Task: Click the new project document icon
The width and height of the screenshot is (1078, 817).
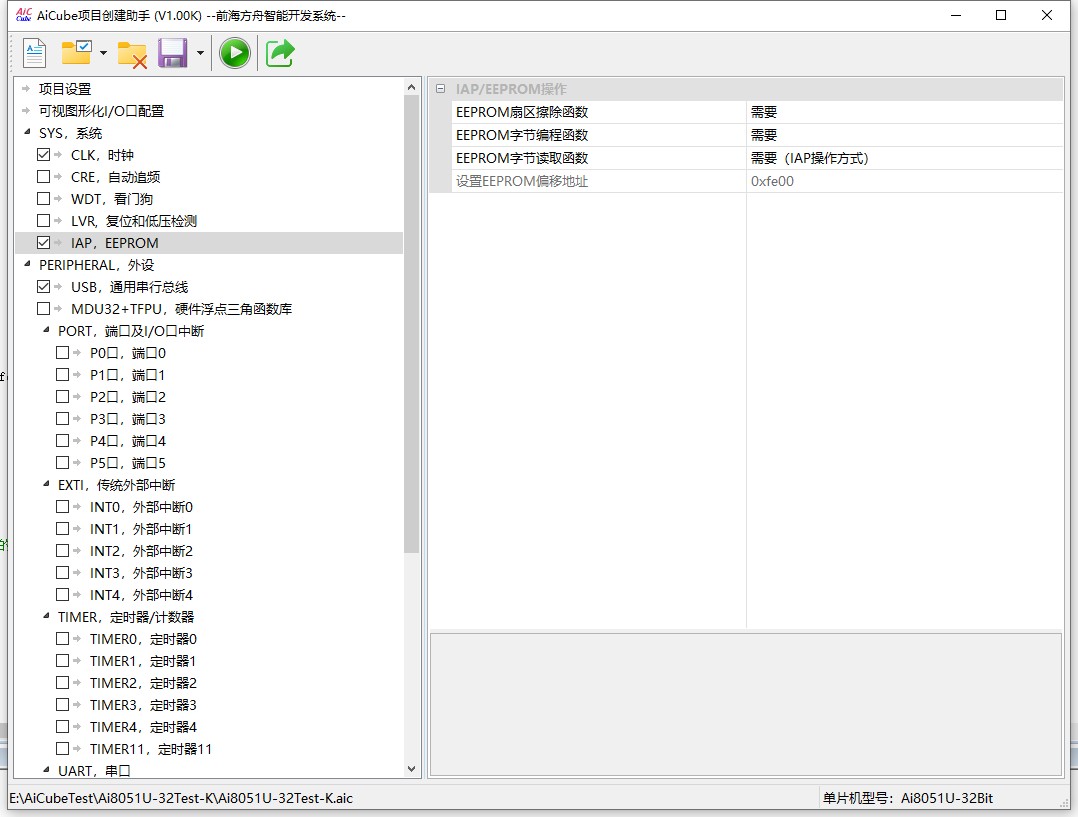Action: (34, 53)
